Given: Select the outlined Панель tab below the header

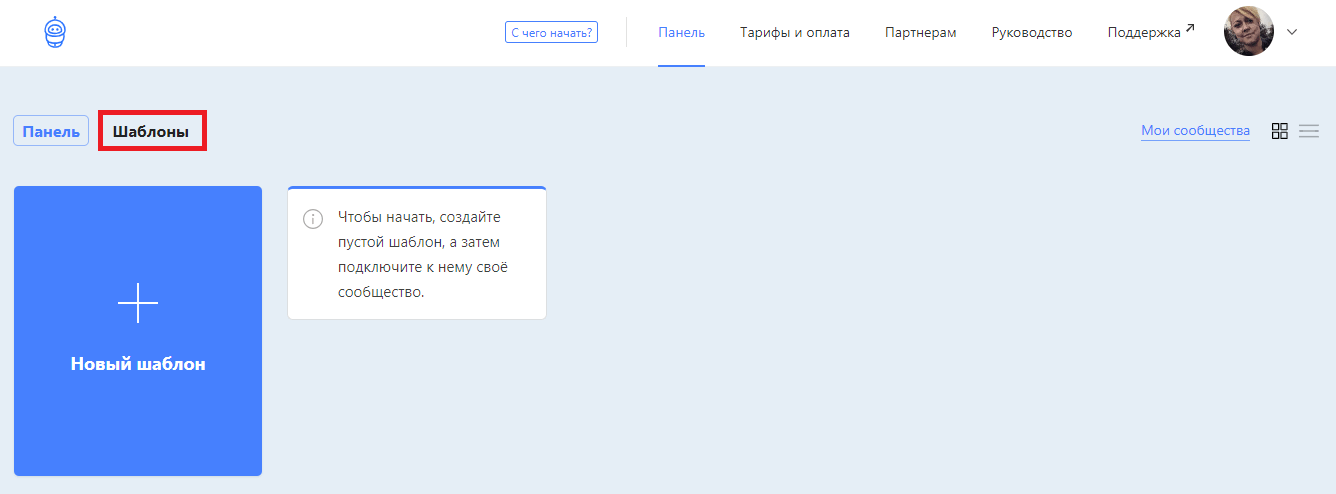Looking at the screenshot, I should click(x=51, y=131).
